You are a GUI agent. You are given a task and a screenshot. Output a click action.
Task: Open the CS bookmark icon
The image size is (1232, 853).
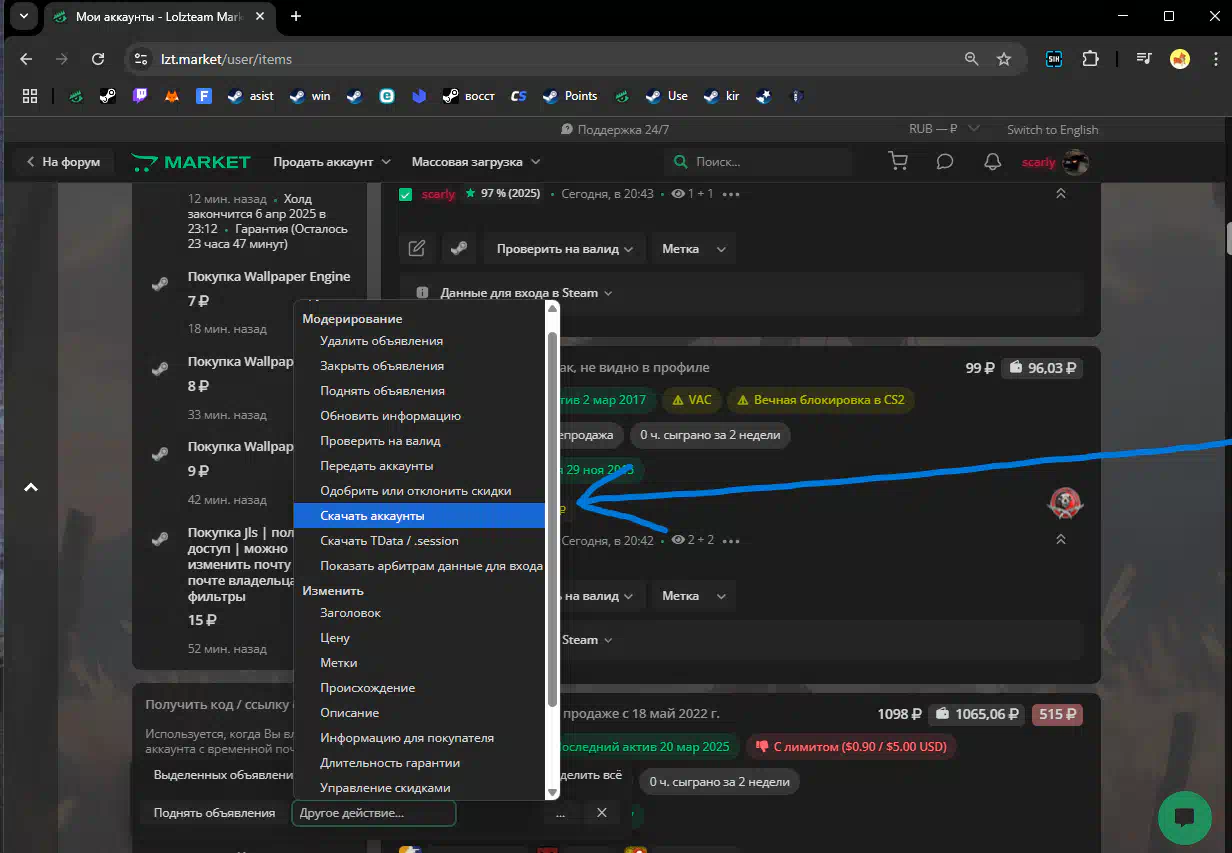pyautogui.click(x=518, y=96)
